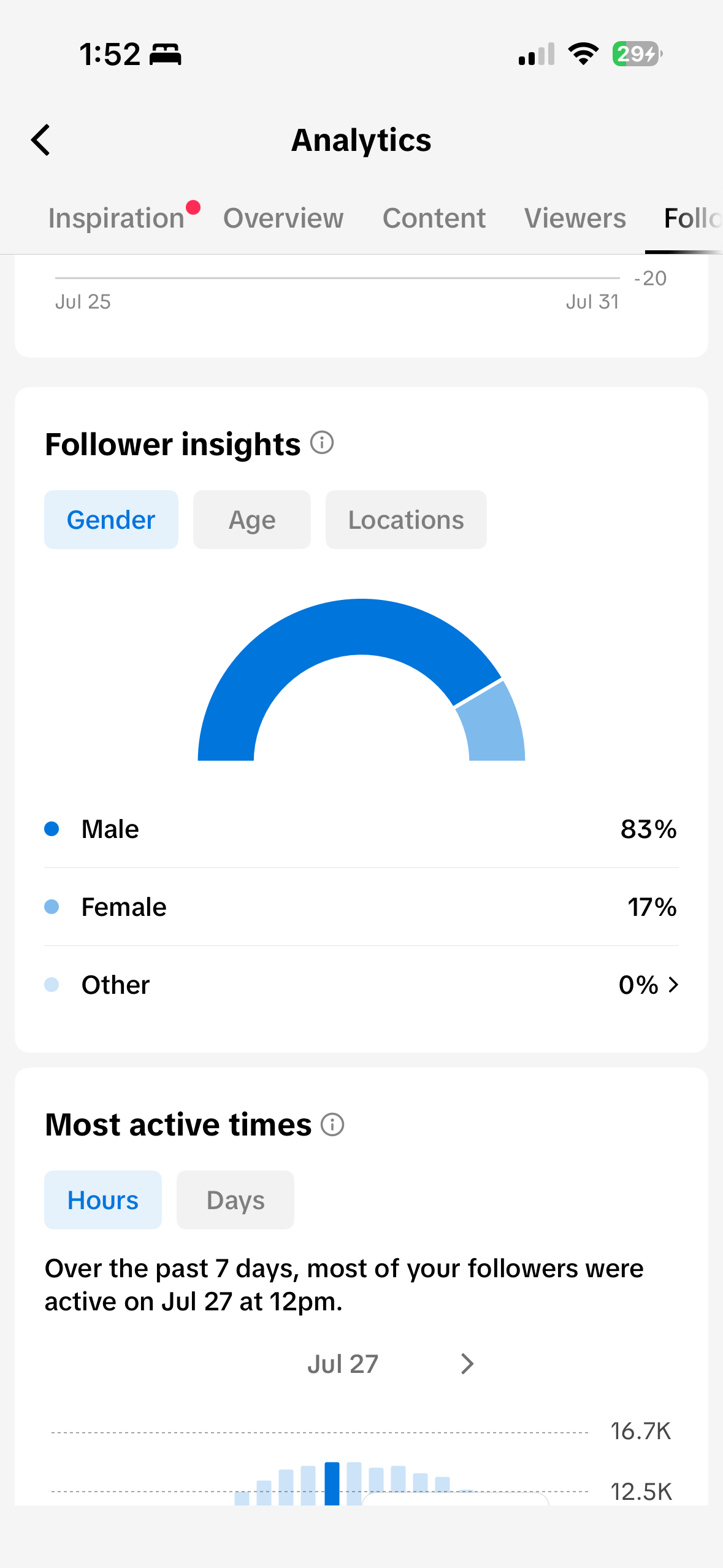The height and width of the screenshot is (1568, 723).
Task: Open Follower insights info icon
Action: pos(322,442)
